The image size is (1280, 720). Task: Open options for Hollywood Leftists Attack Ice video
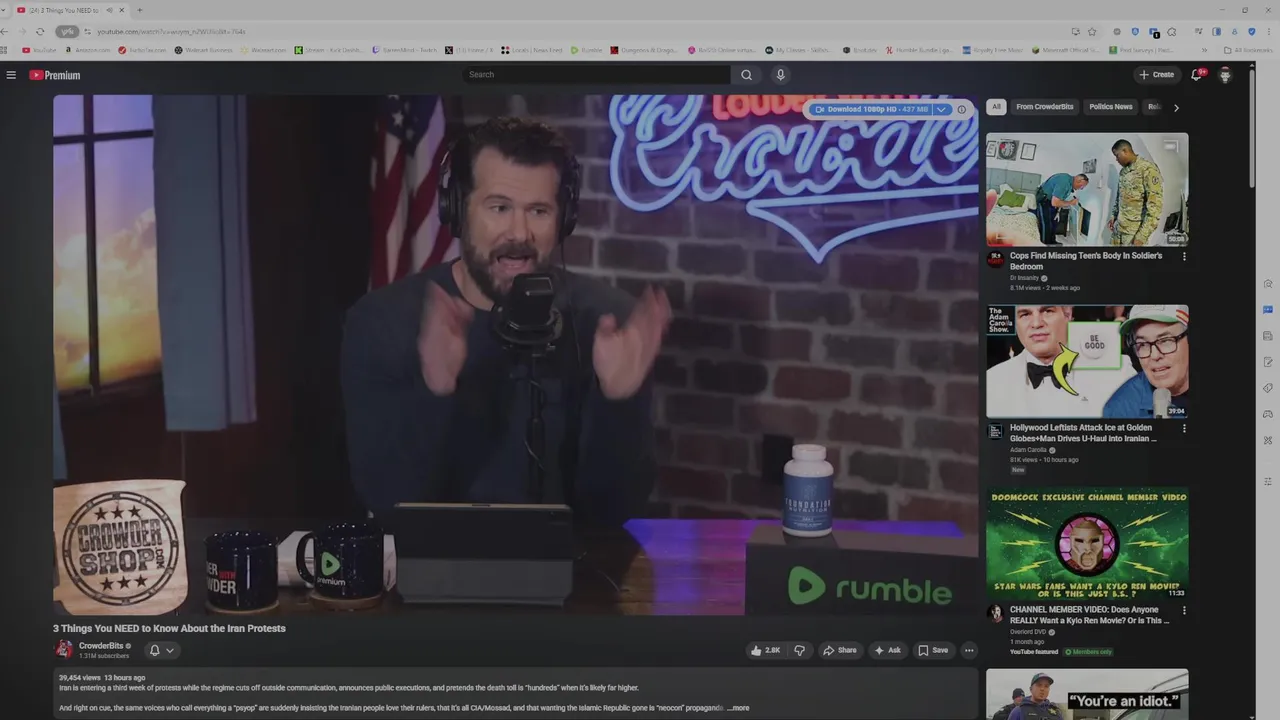(x=1184, y=428)
